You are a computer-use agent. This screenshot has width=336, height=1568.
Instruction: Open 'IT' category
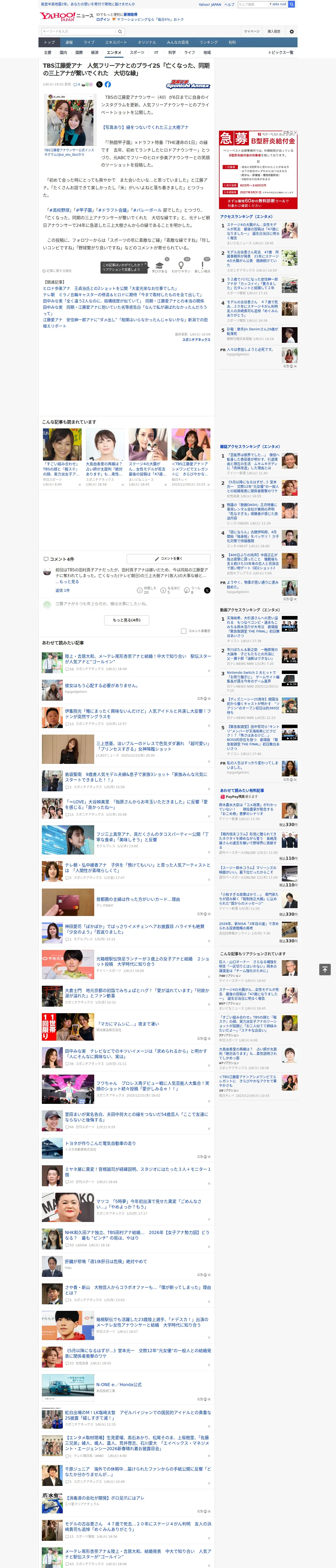156,52
